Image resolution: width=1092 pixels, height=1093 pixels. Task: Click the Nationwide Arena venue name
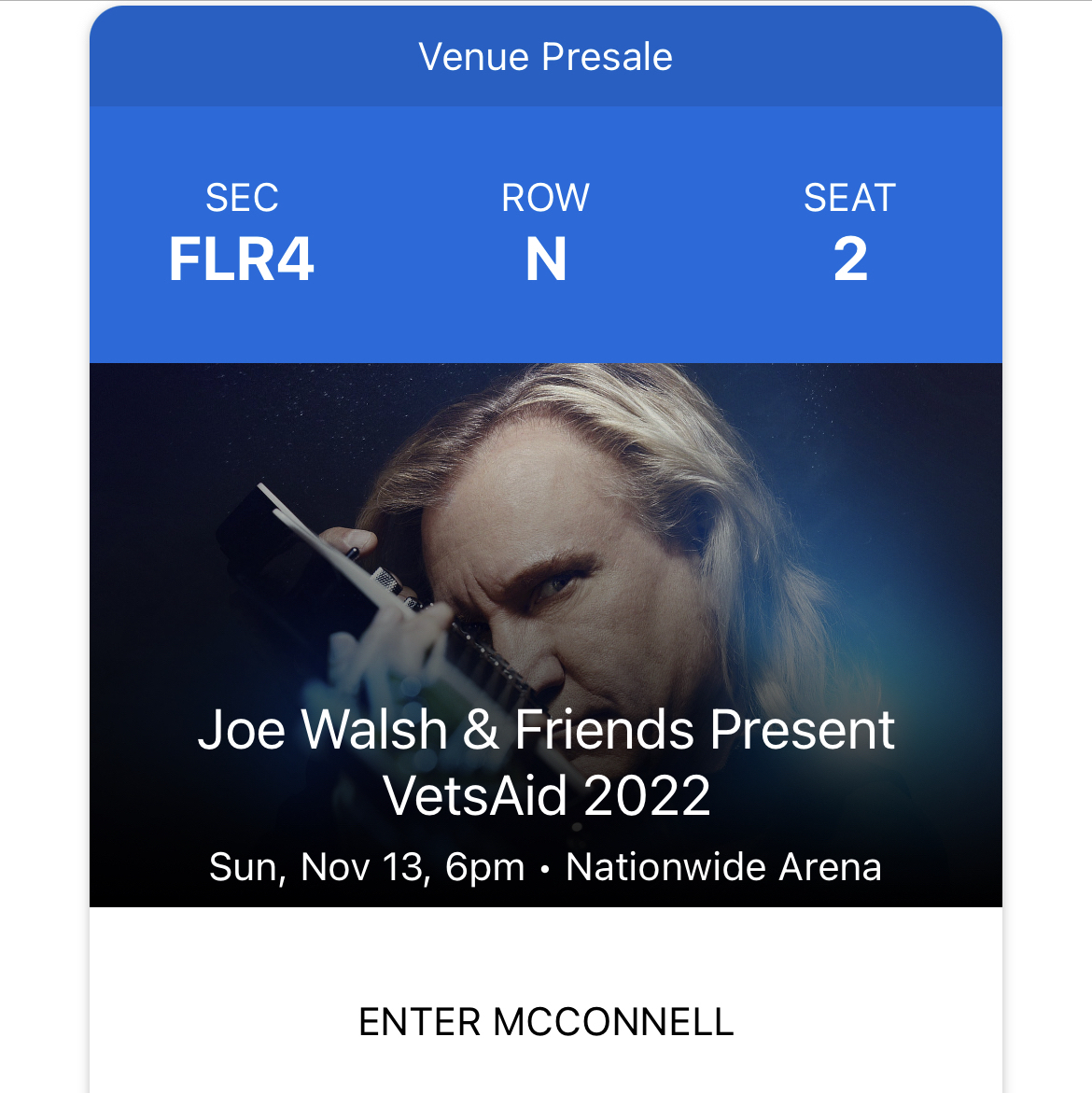click(x=723, y=867)
